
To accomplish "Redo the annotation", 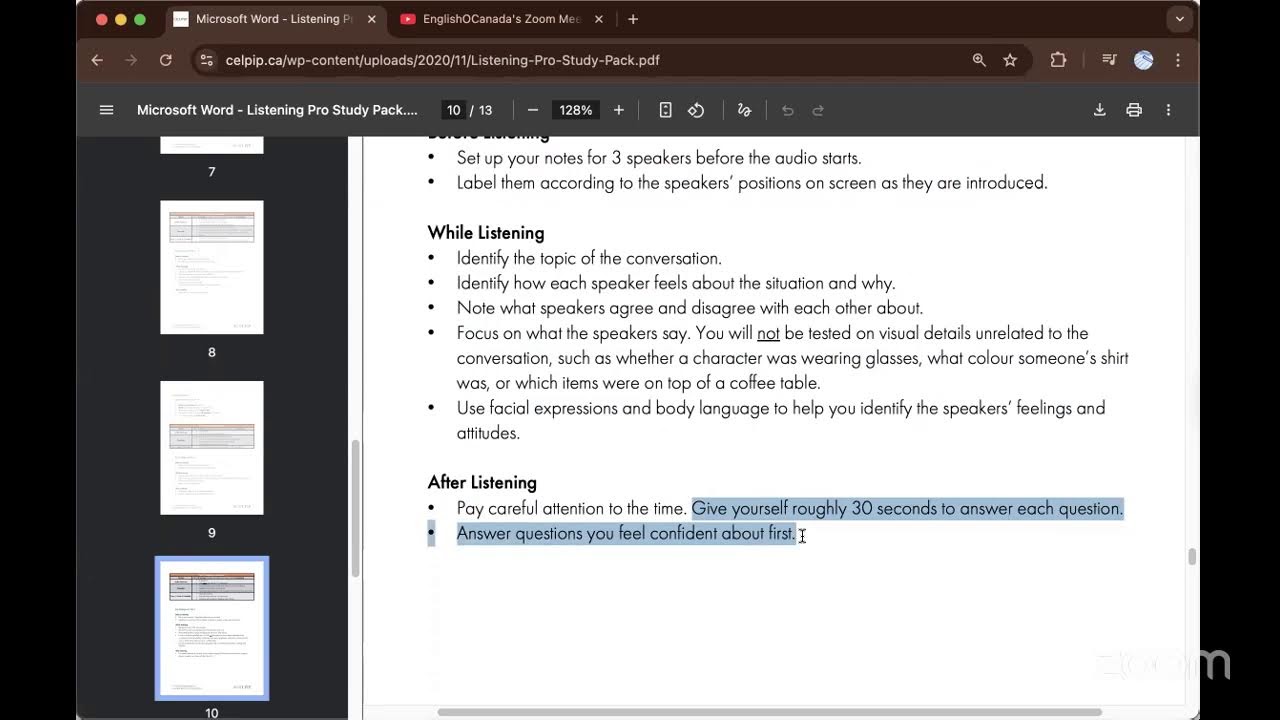I will point(818,110).
